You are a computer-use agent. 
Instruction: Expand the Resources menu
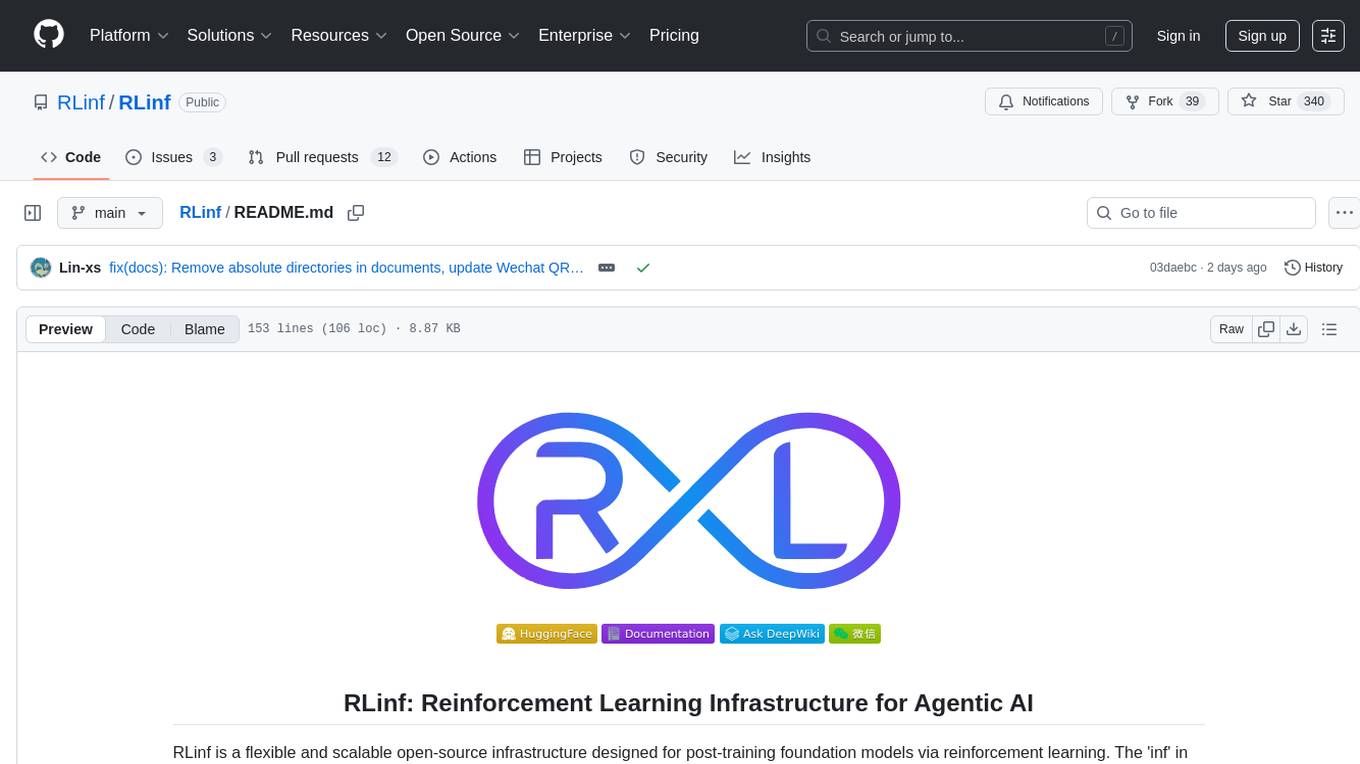tap(339, 35)
